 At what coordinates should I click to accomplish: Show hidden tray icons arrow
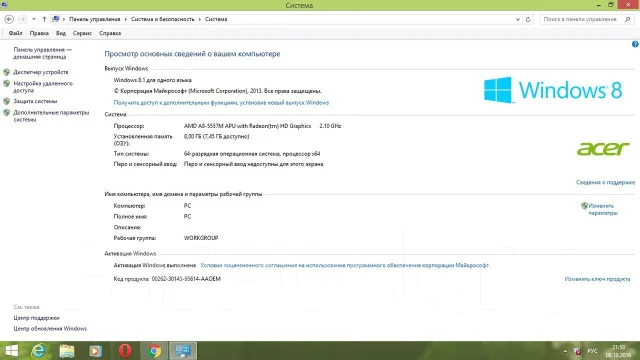pyautogui.click(x=565, y=351)
